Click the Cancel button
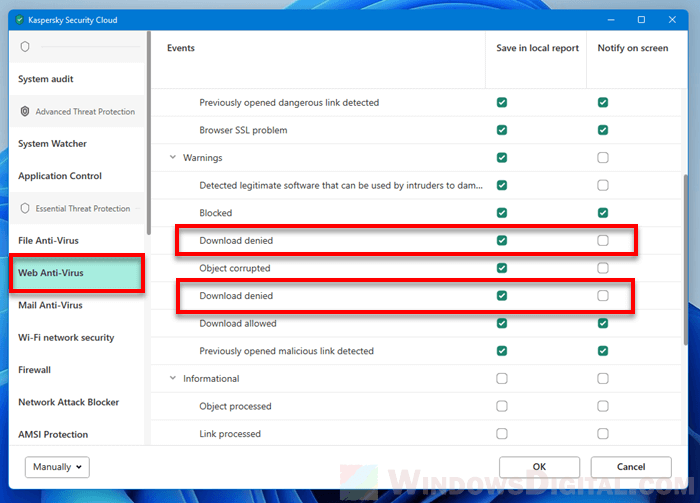The image size is (700, 503). pyautogui.click(x=631, y=467)
